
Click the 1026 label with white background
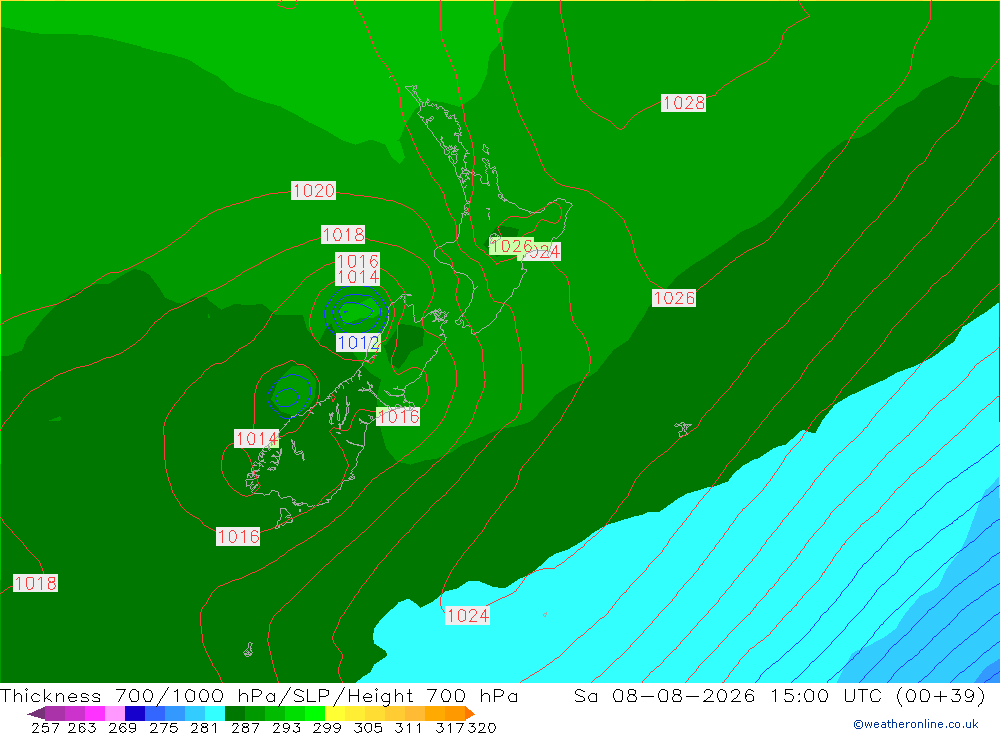pos(673,298)
